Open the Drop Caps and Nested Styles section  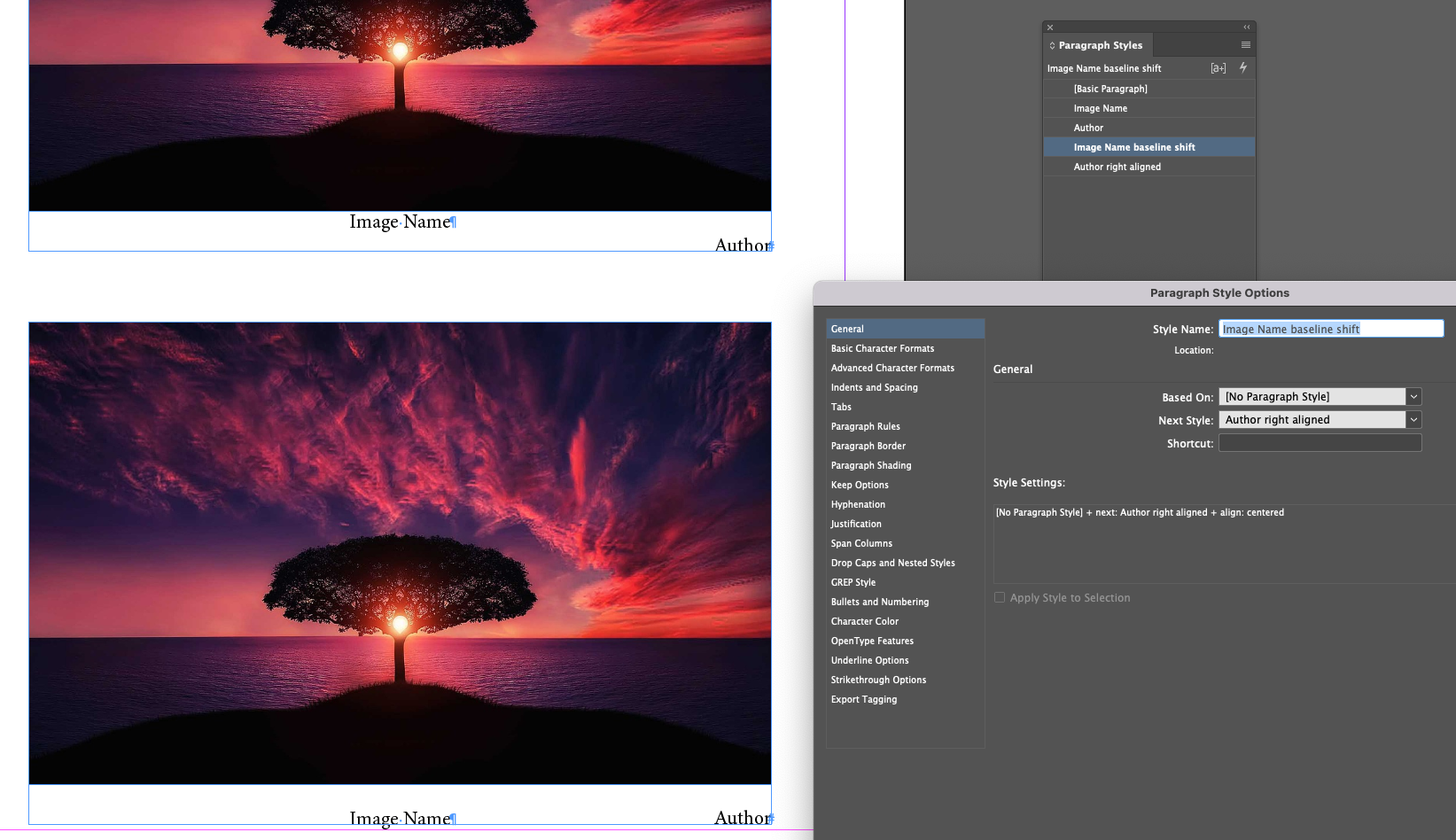(893, 563)
